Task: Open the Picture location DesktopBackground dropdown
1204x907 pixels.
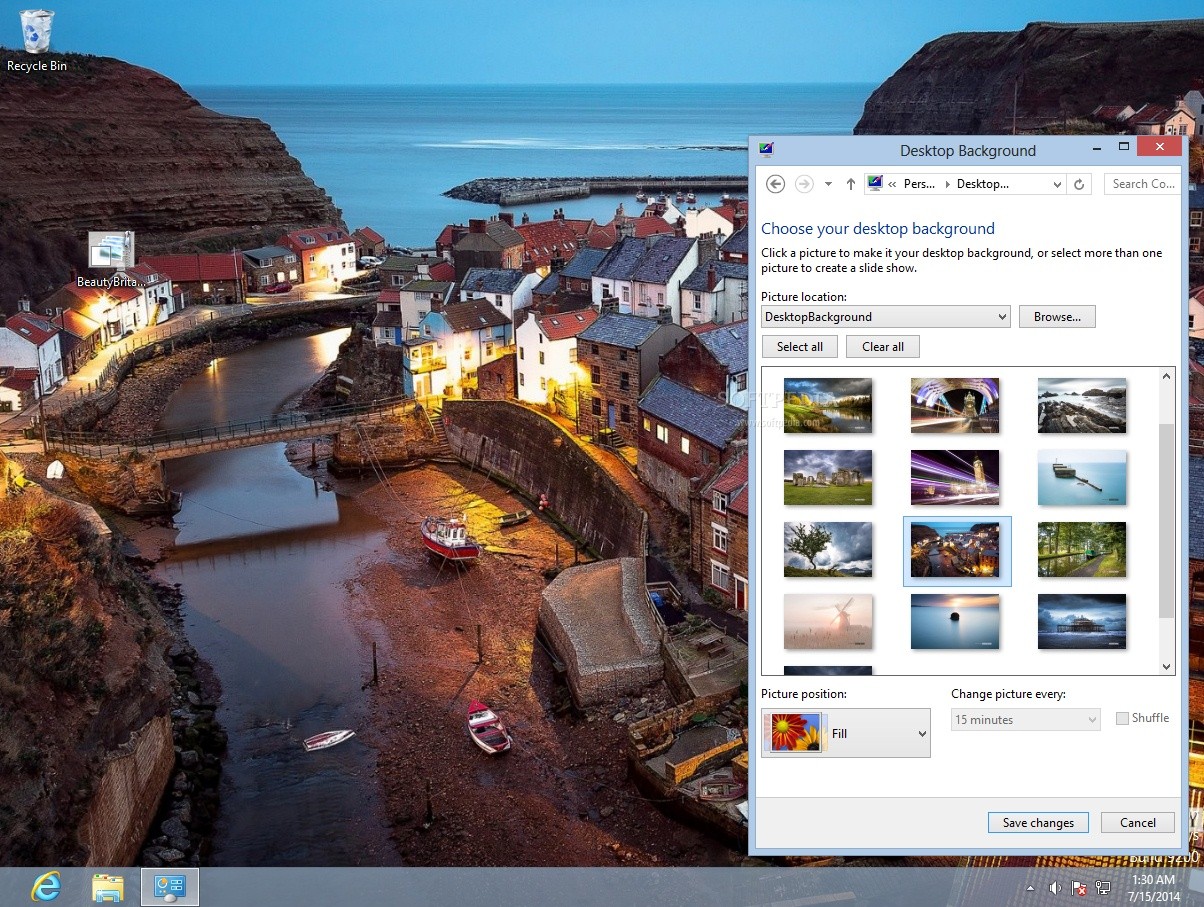Action: [x=886, y=317]
